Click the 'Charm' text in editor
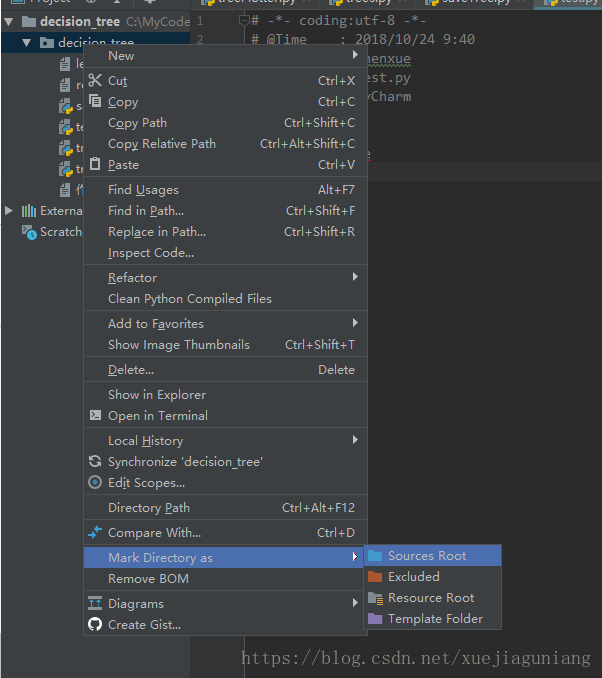602x678 pixels. pyautogui.click(x=391, y=96)
